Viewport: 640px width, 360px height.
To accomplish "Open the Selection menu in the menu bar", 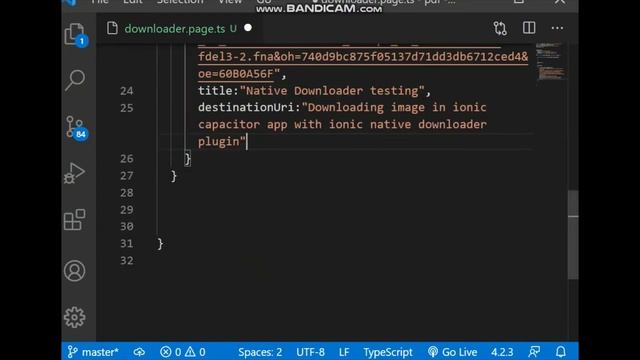I will (180, 2).
